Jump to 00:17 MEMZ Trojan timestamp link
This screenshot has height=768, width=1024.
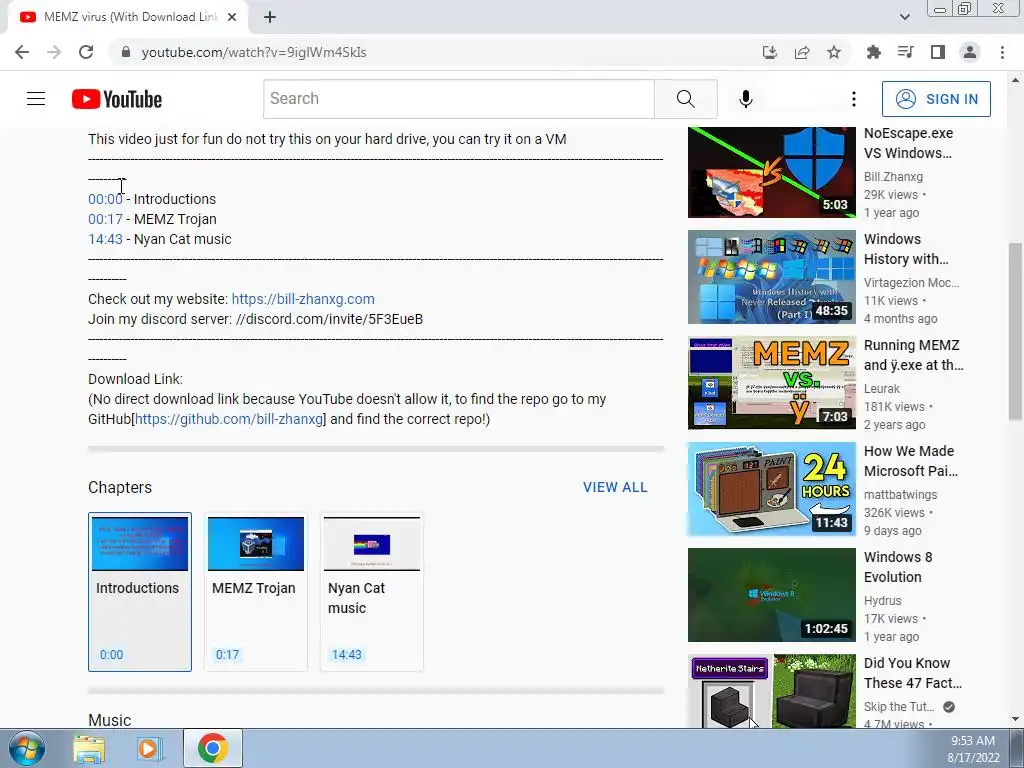(105, 219)
